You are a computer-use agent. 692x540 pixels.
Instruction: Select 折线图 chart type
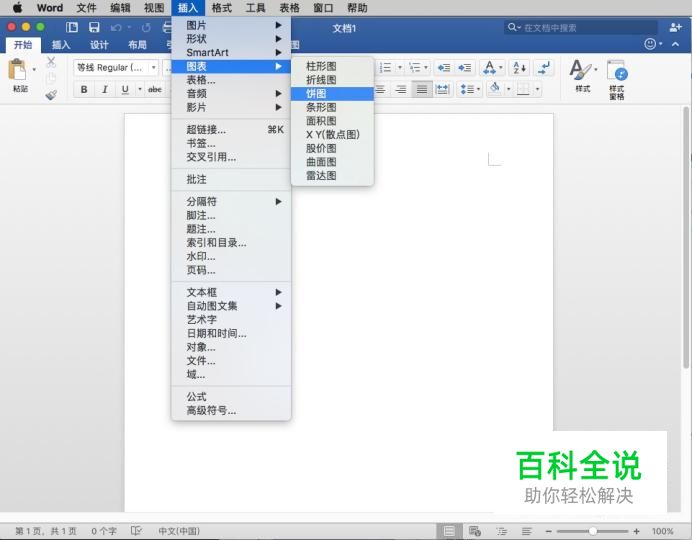click(x=332, y=80)
